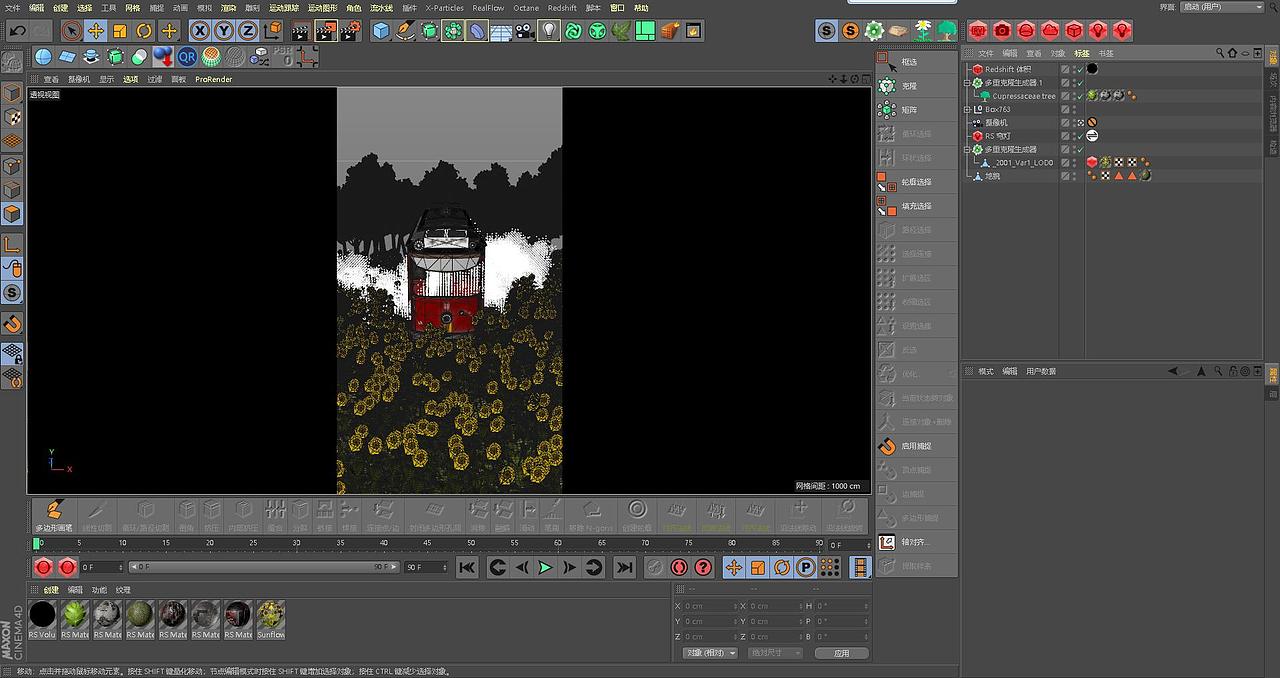Activate the Rotate tool icon
Viewport: 1280px width, 678px height.
point(144,31)
